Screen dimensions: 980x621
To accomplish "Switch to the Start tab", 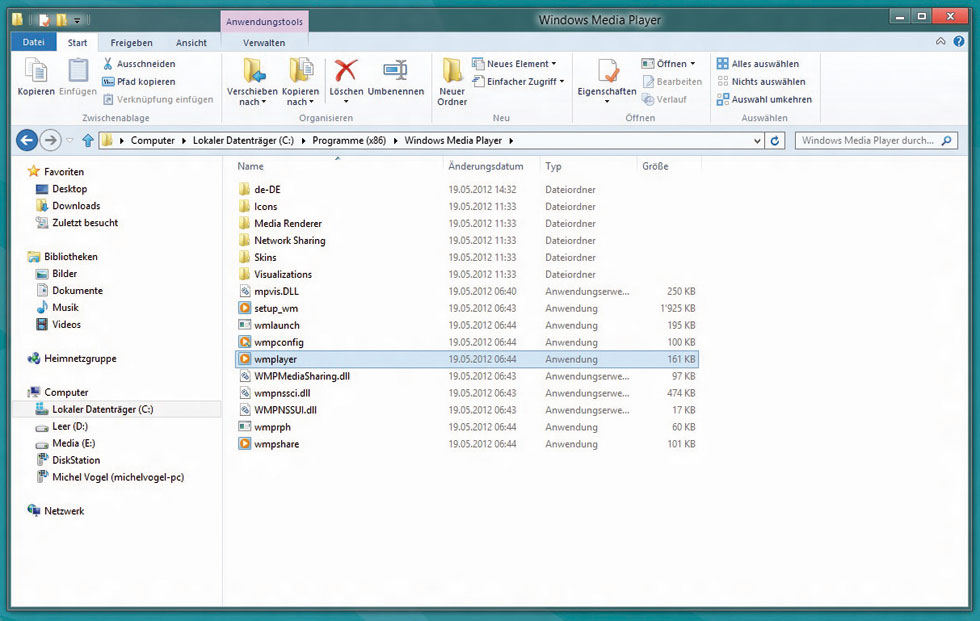I will [x=78, y=42].
